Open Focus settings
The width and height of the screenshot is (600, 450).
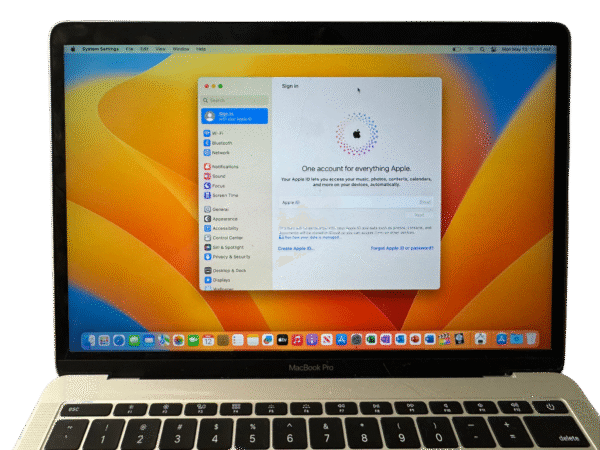click(x=214, y=186)
